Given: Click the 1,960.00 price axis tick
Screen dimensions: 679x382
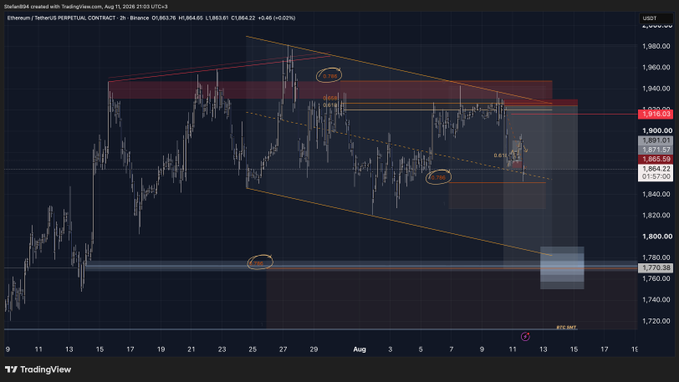Looking at the screenshot, I should click(656, 68).
